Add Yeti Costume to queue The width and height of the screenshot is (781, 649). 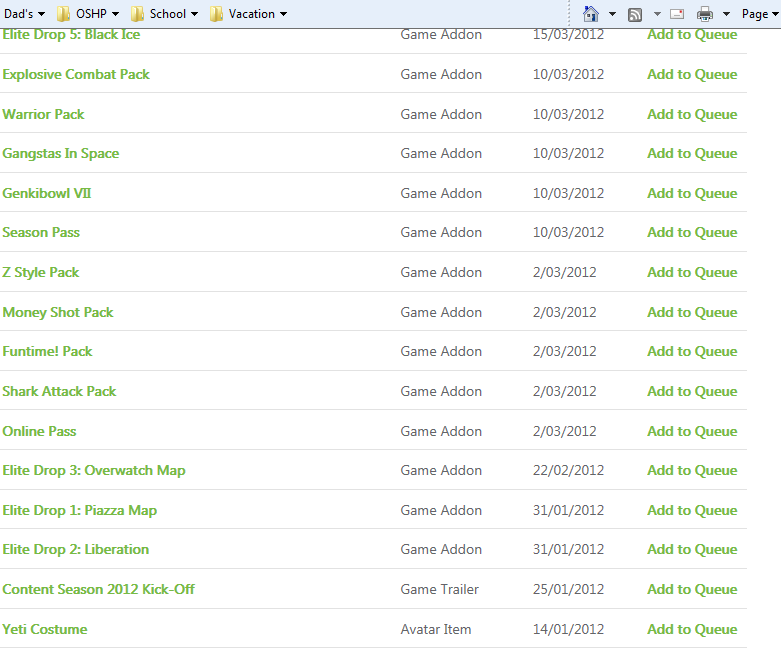pos(692,629)
